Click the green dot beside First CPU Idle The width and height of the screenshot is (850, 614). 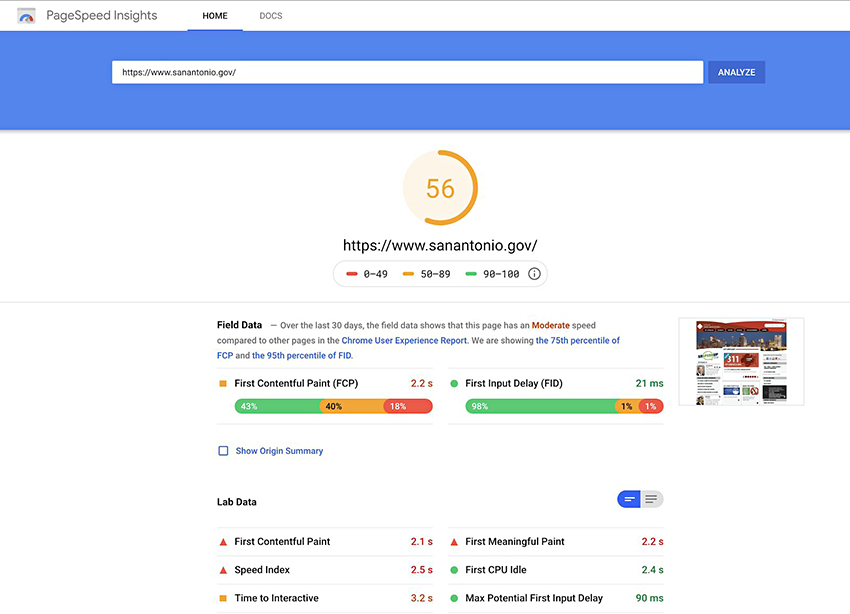454,570
